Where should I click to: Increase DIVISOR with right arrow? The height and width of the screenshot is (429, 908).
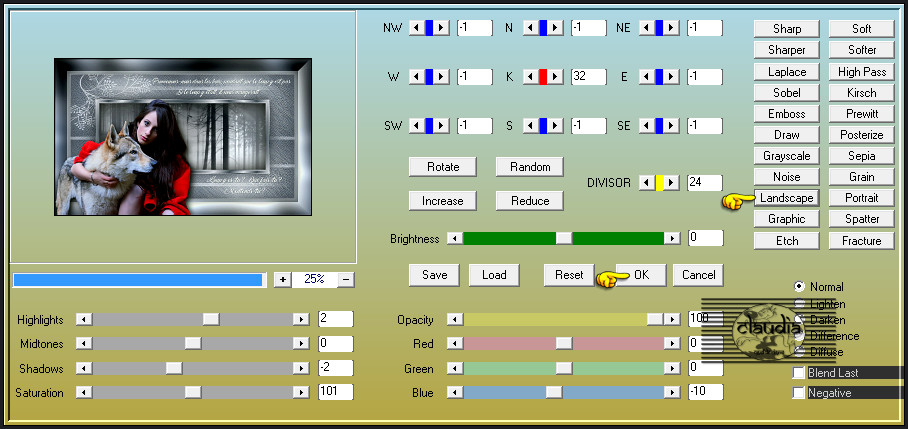672,183
